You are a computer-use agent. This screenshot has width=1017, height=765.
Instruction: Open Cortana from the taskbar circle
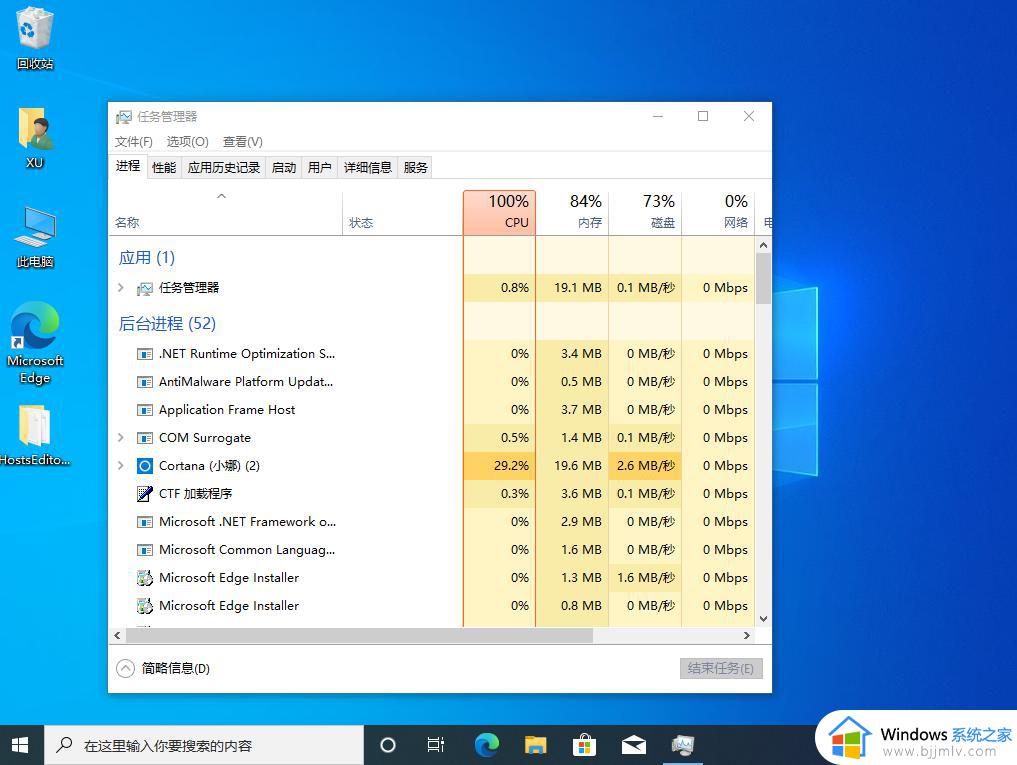[388, 745]
